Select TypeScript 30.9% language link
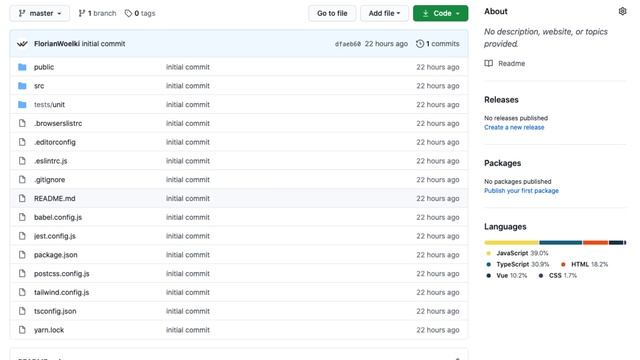Screen dimensions: 640x360 (x=518, y=264)
